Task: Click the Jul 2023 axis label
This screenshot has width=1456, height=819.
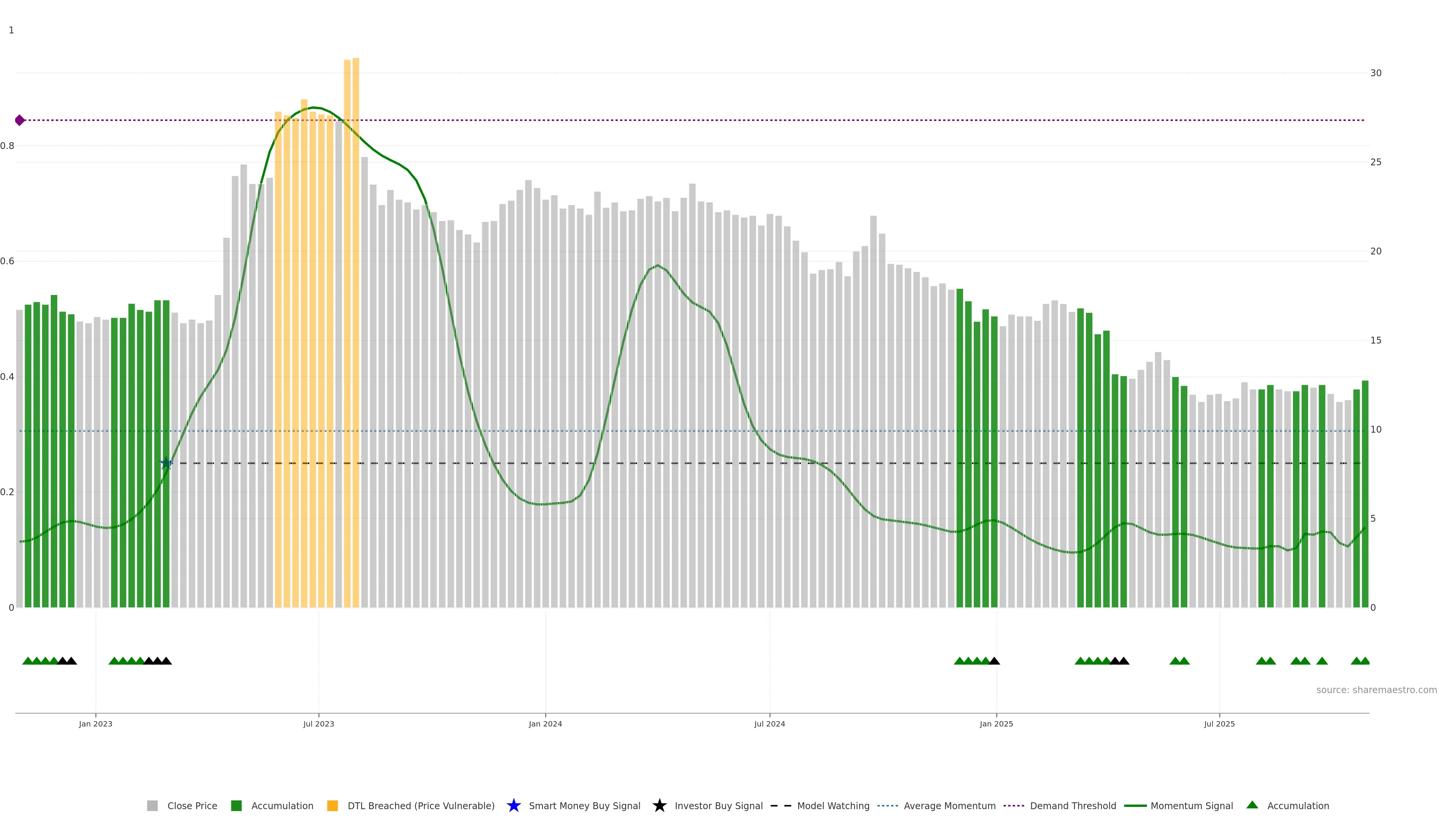Action: (x=319, y=723)
